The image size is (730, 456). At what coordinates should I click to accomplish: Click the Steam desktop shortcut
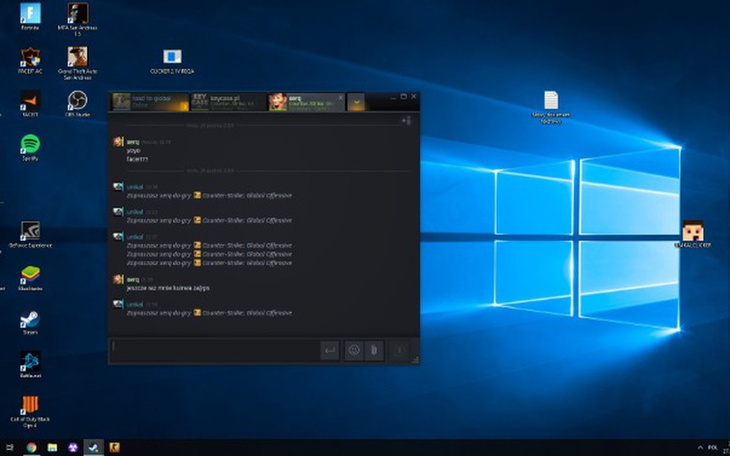coord(30,321)
